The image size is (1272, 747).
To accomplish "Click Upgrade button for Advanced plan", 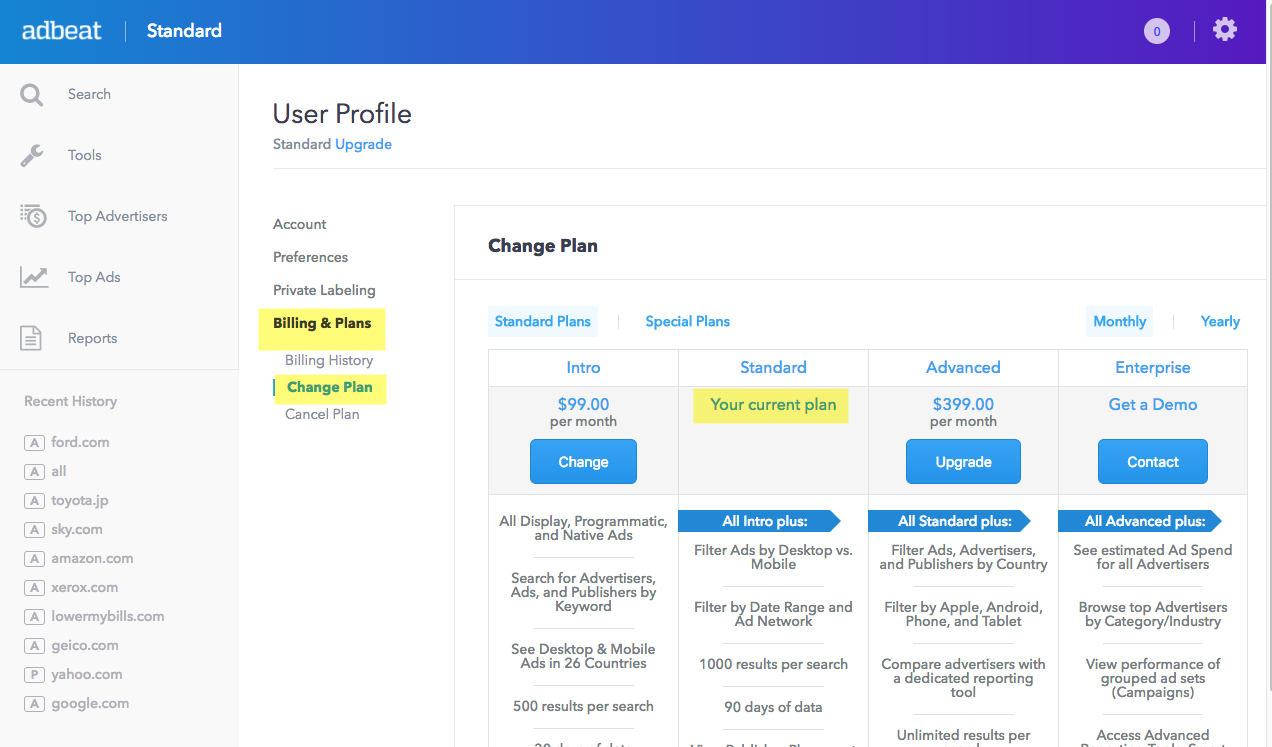I will pyautogui.click(x=963, y=462).
